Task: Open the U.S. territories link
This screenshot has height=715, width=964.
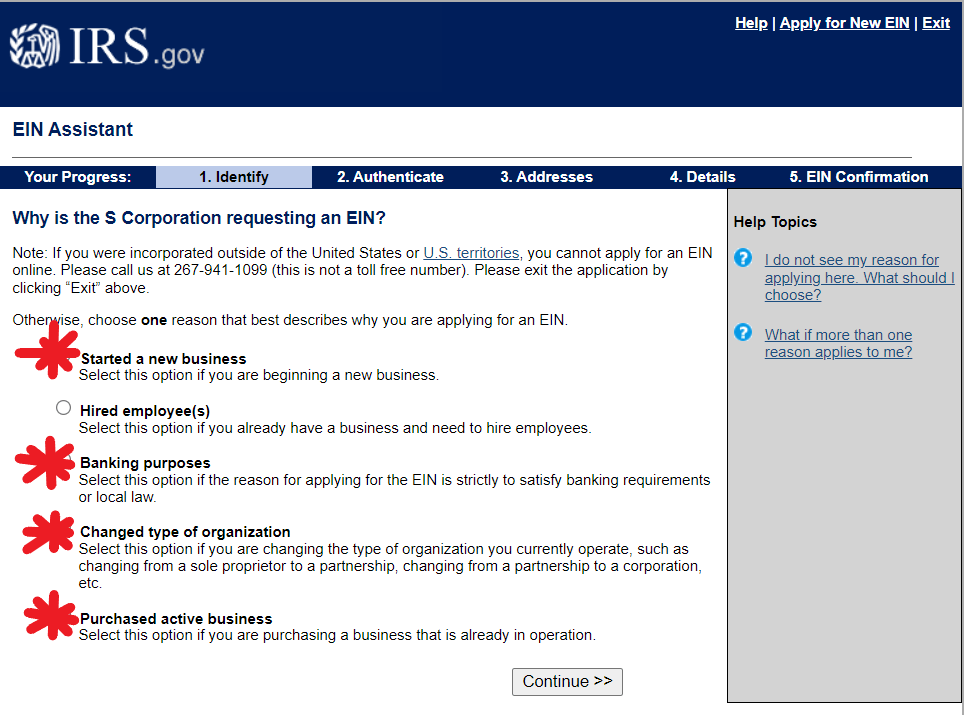Action: (x=471, y=253)
